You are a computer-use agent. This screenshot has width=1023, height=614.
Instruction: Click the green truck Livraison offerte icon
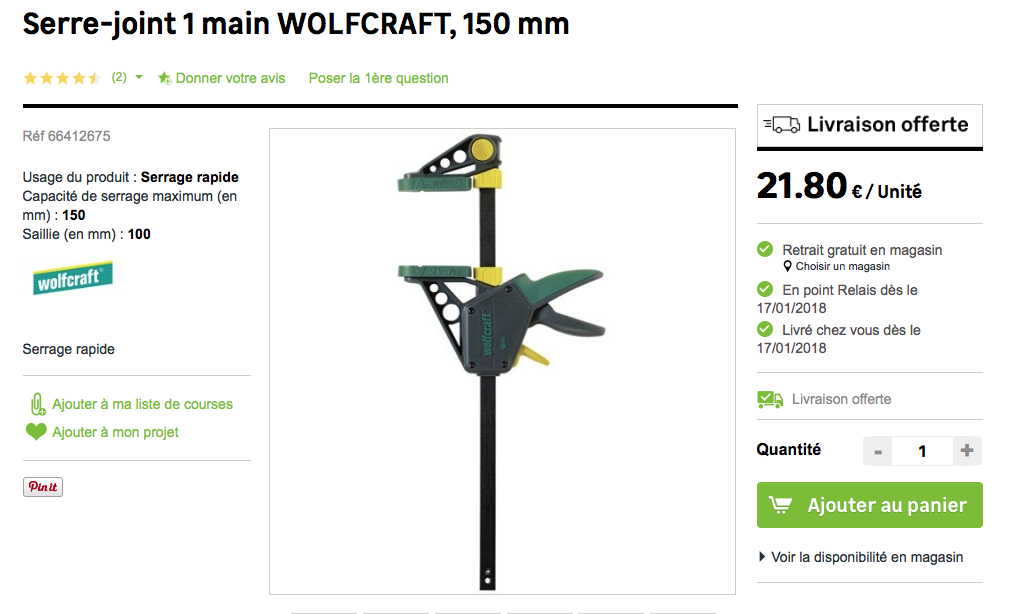pos(770,399)
